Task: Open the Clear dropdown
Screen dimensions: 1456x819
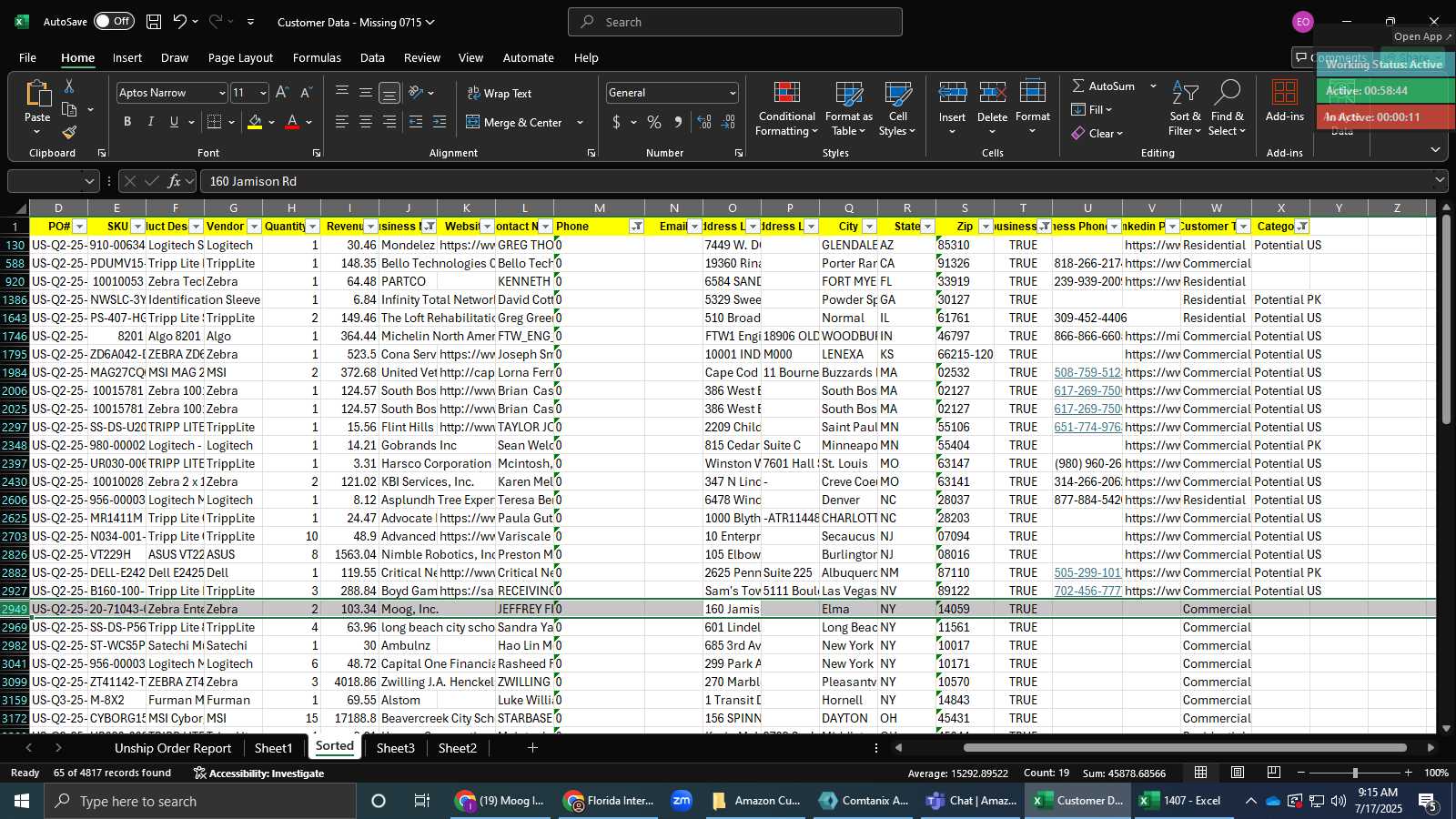Action: coord(1097,134)
